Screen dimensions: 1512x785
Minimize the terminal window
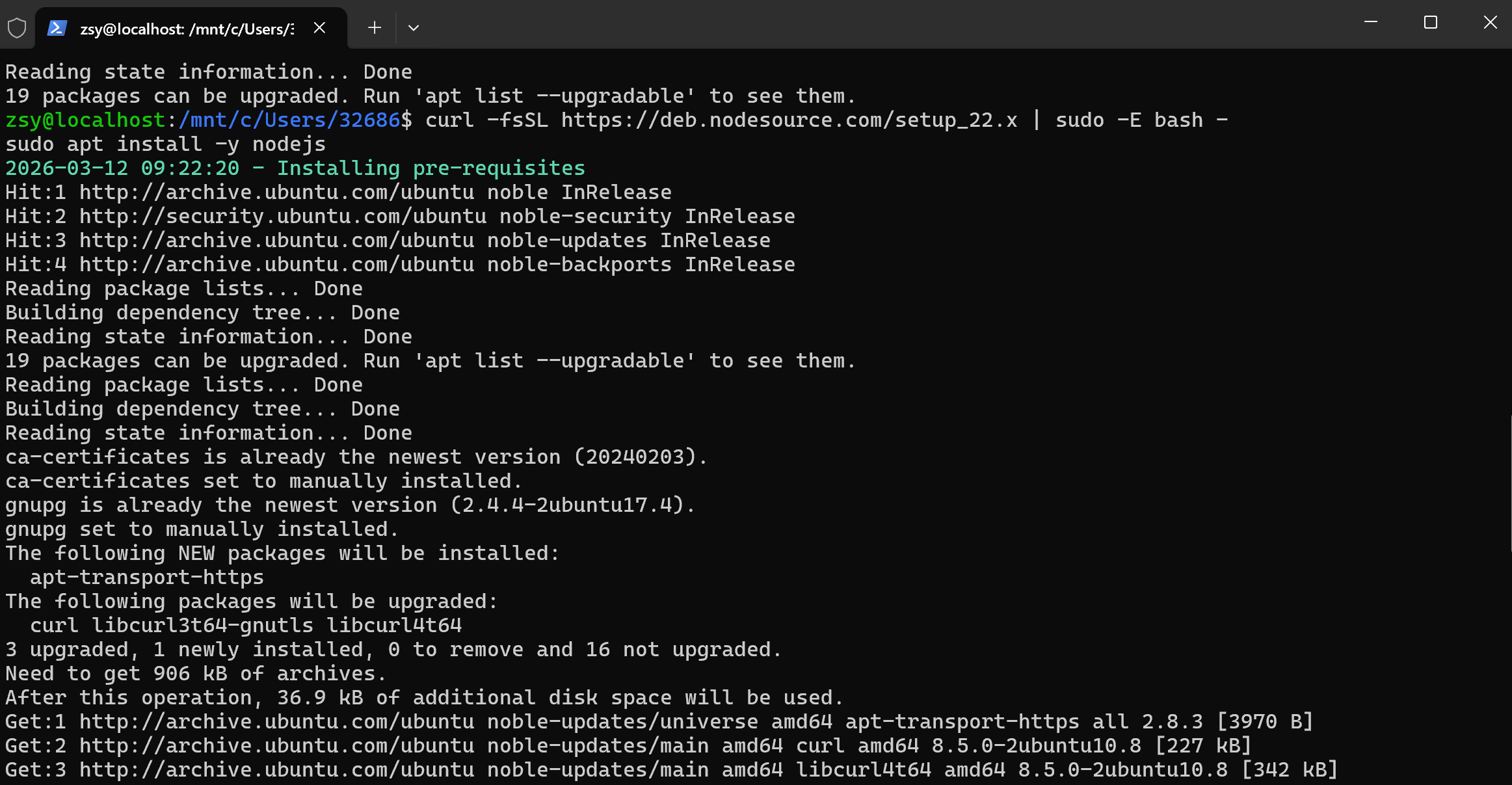[x=1371, y=23]
